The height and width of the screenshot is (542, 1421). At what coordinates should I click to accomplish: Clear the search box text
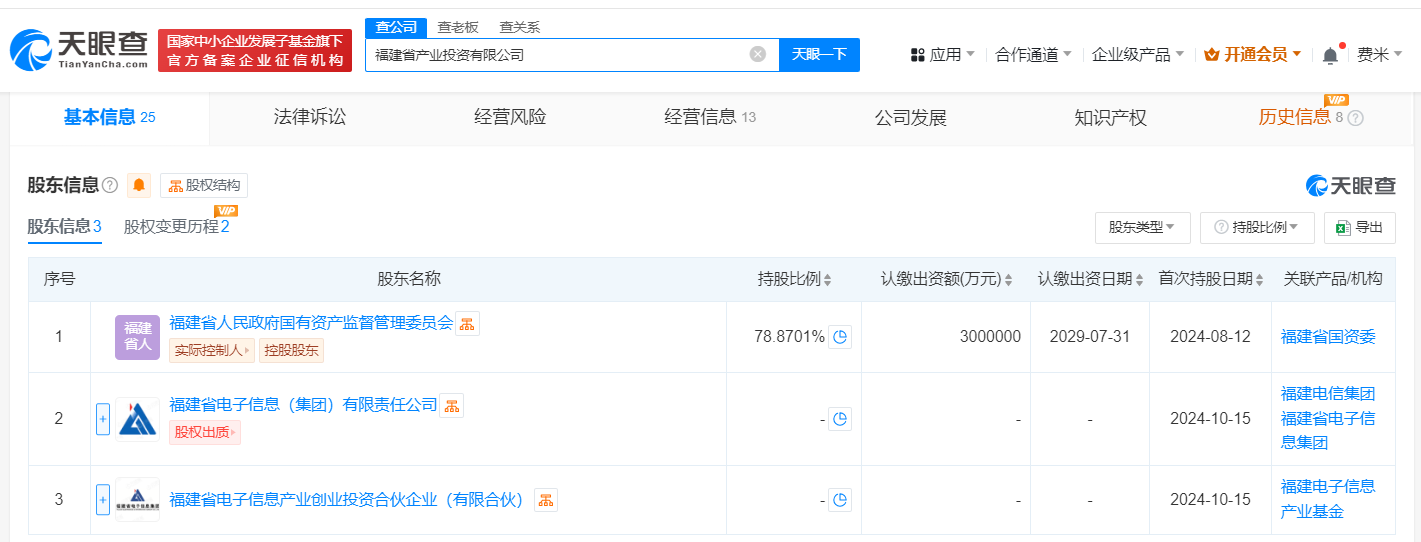(x=758, y=54)
